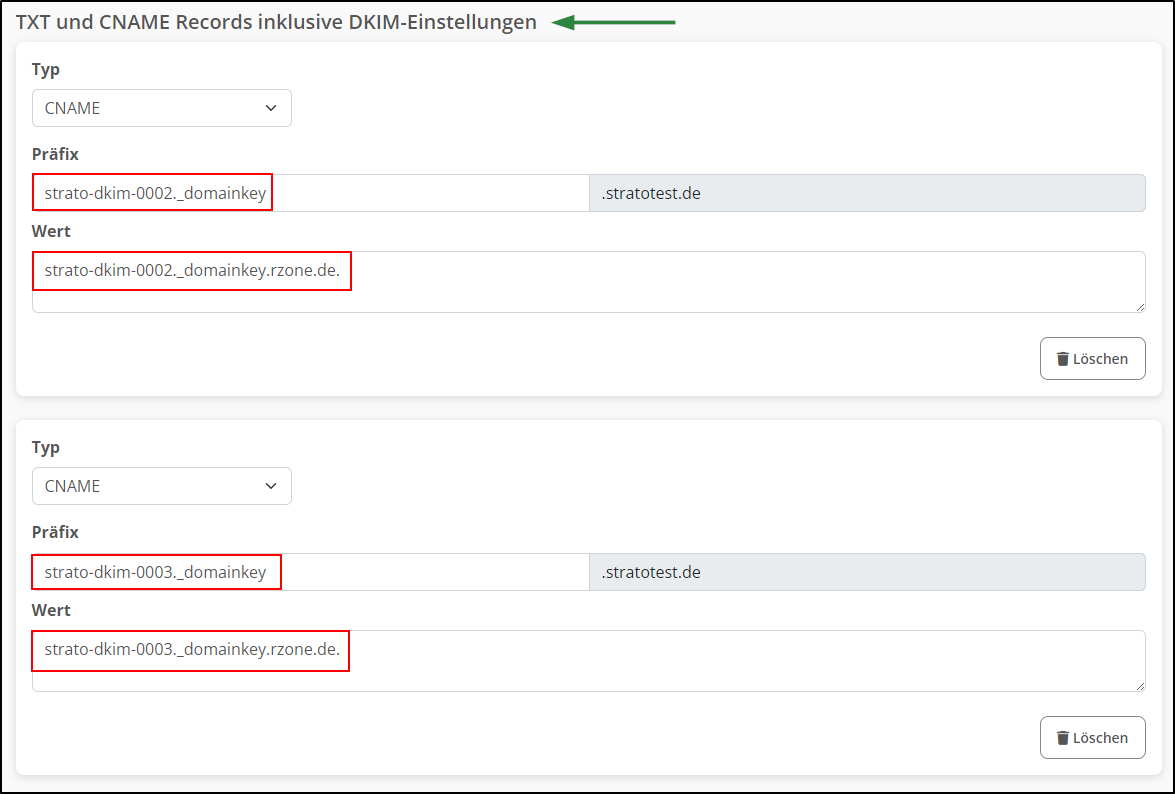Click the .stratotest.de suffix in the strato-dkim-0003 record
Screen dimensions: 1175x794
[x=867, y=572]
